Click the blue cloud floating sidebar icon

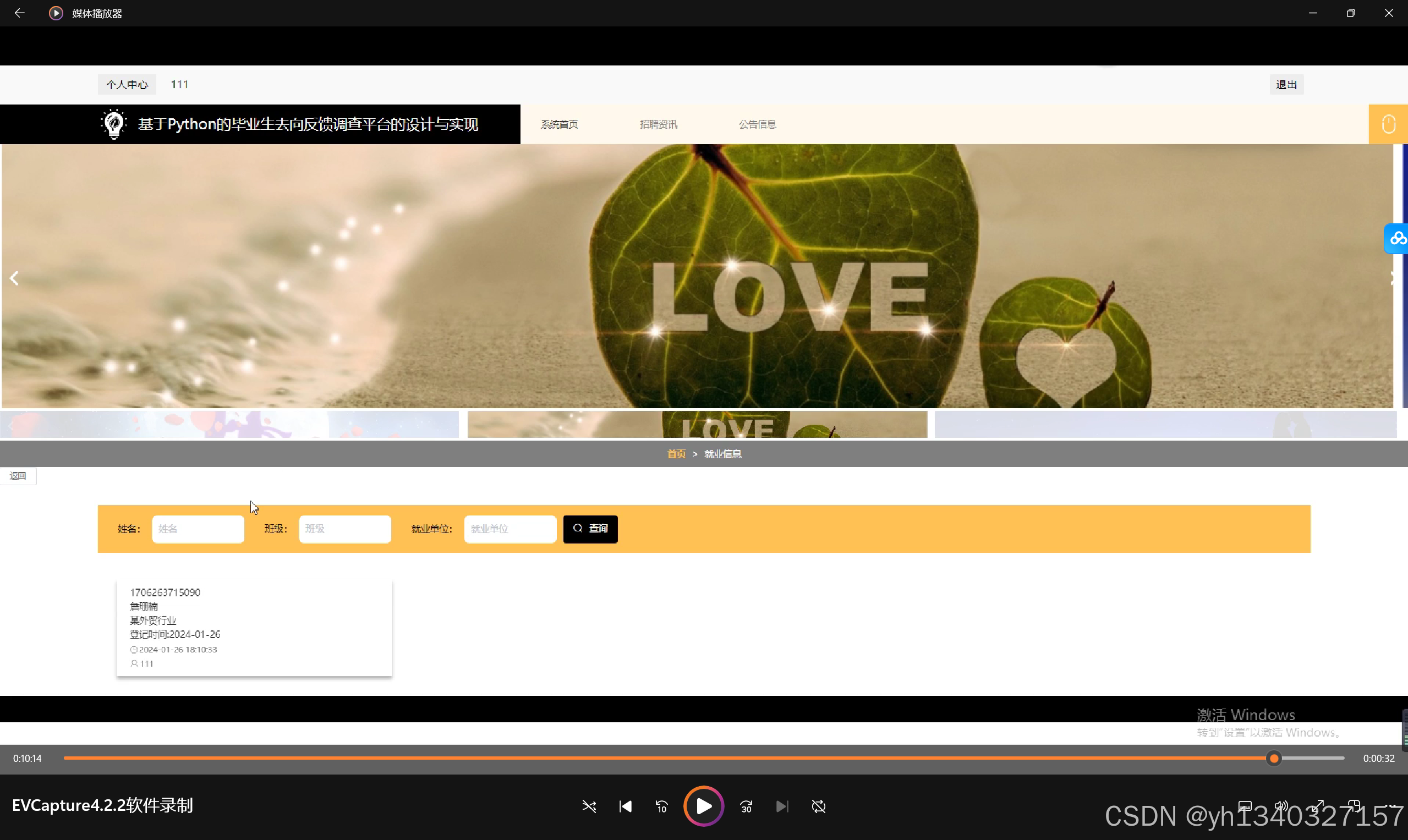point(1396,239)
